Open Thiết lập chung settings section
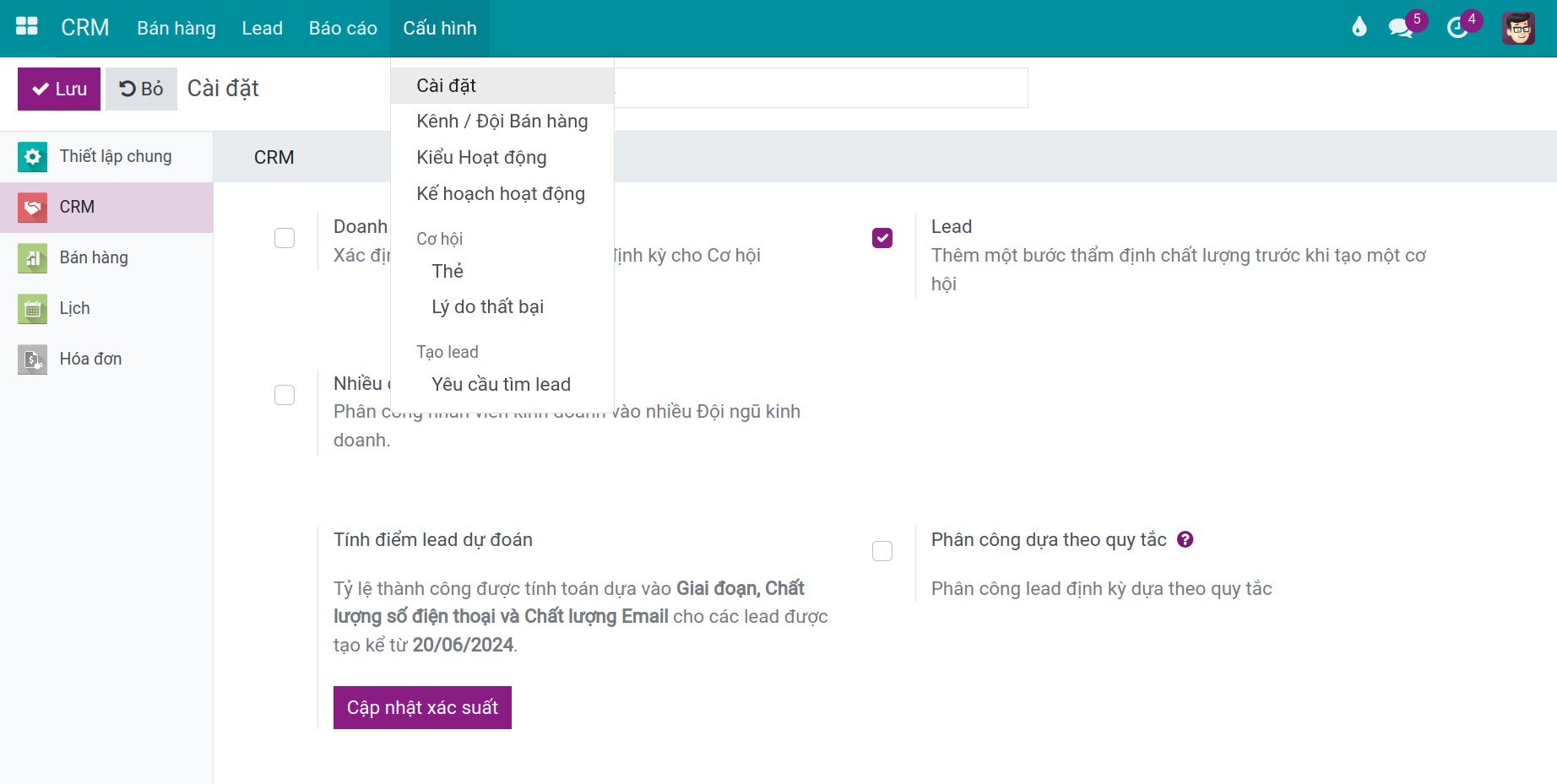Image resolution: width=1557 pixels, height=784 pixels. click(x=106, y=157)
